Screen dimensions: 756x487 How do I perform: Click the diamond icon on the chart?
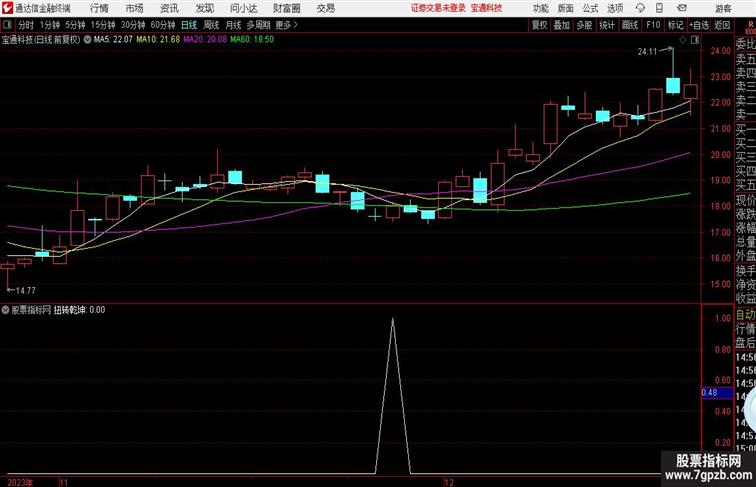[x=683, y=40]
